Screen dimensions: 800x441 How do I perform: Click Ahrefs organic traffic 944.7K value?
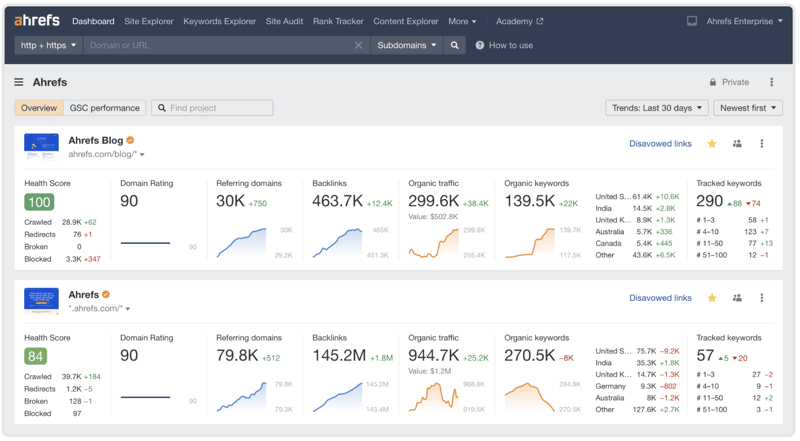[434, 355]
